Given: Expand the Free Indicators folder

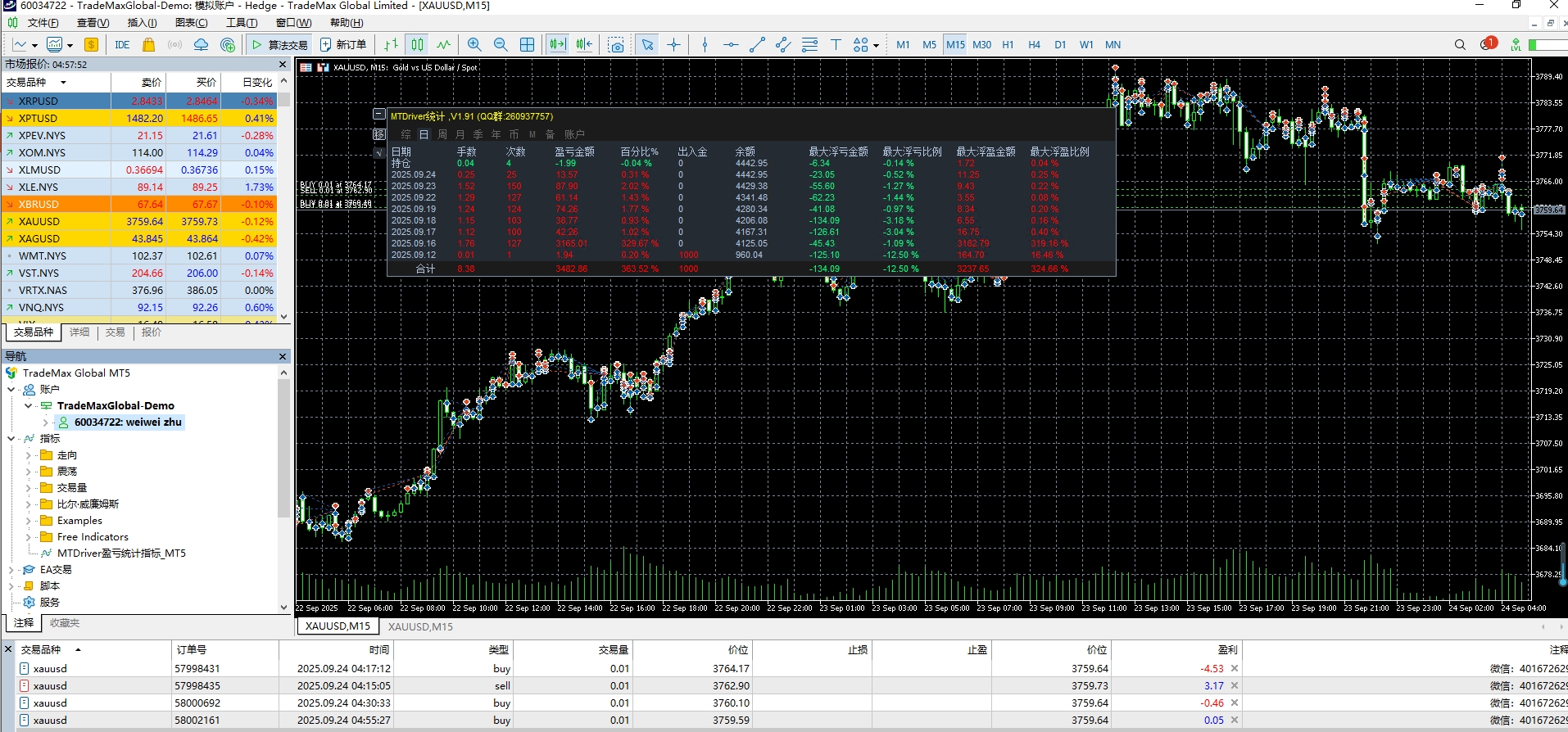Looking at the screenshot, I should click(x=29, y=537).
